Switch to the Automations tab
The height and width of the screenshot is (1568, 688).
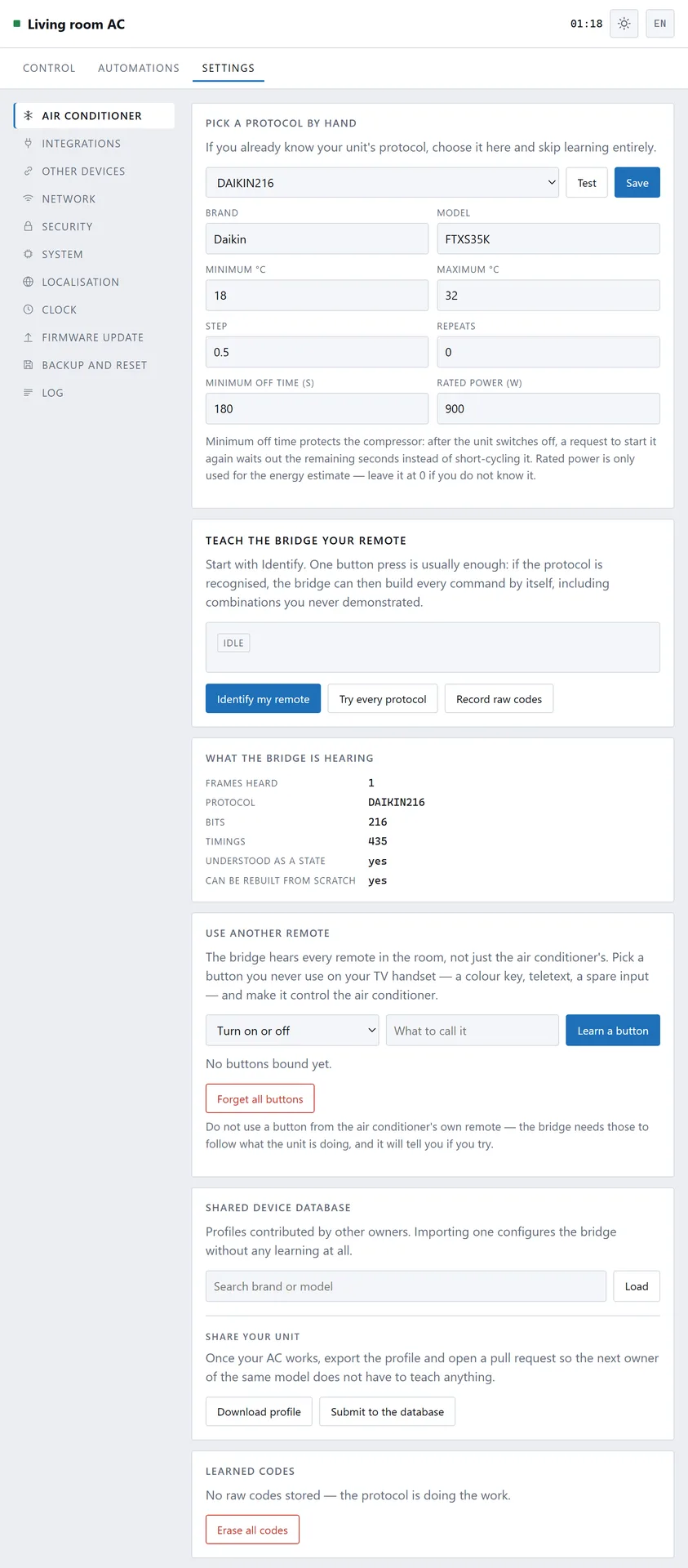pos(139,68)
